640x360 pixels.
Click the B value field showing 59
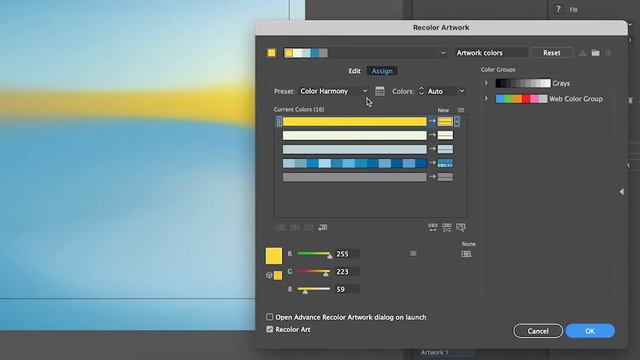(347, 289)
